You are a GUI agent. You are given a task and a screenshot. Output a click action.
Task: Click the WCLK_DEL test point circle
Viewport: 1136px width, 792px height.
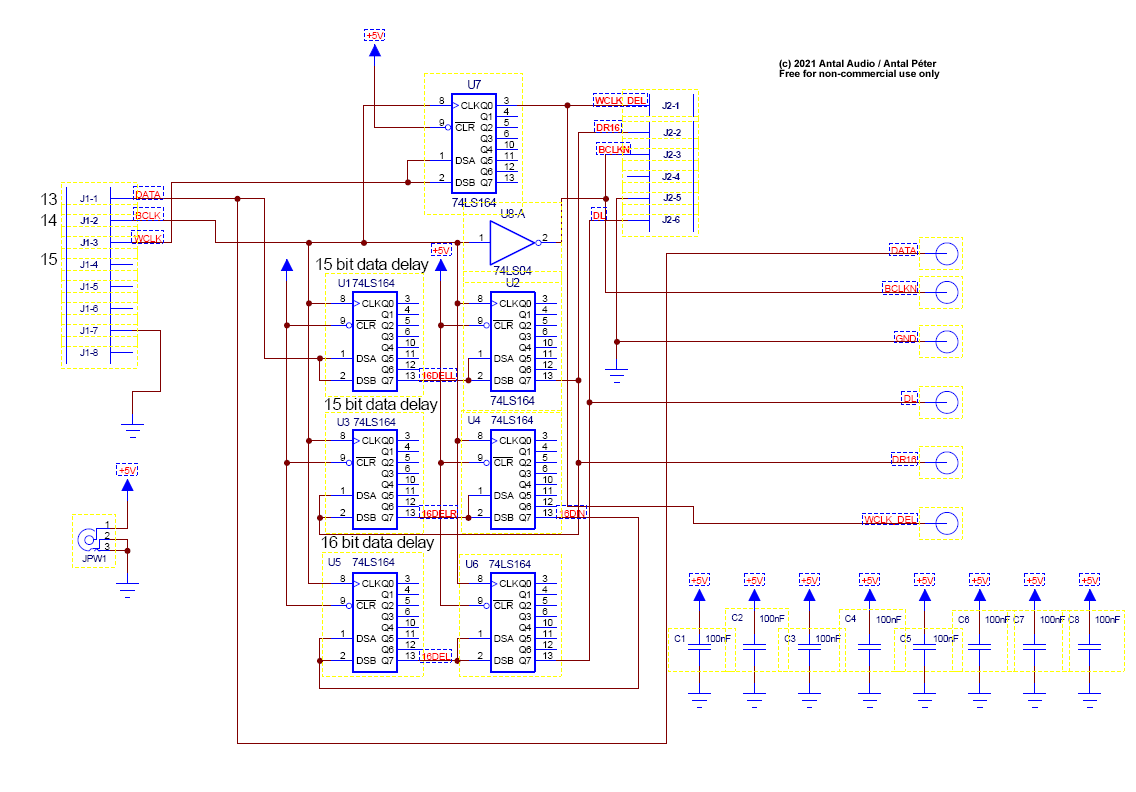click(947, 523)
